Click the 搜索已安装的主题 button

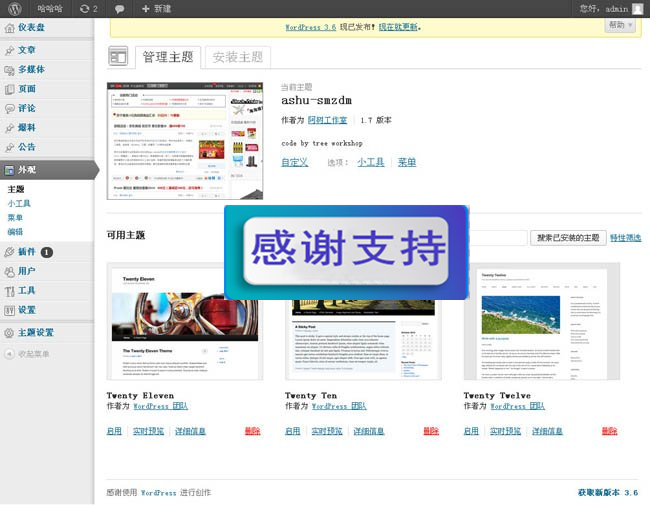coord(568,238)
